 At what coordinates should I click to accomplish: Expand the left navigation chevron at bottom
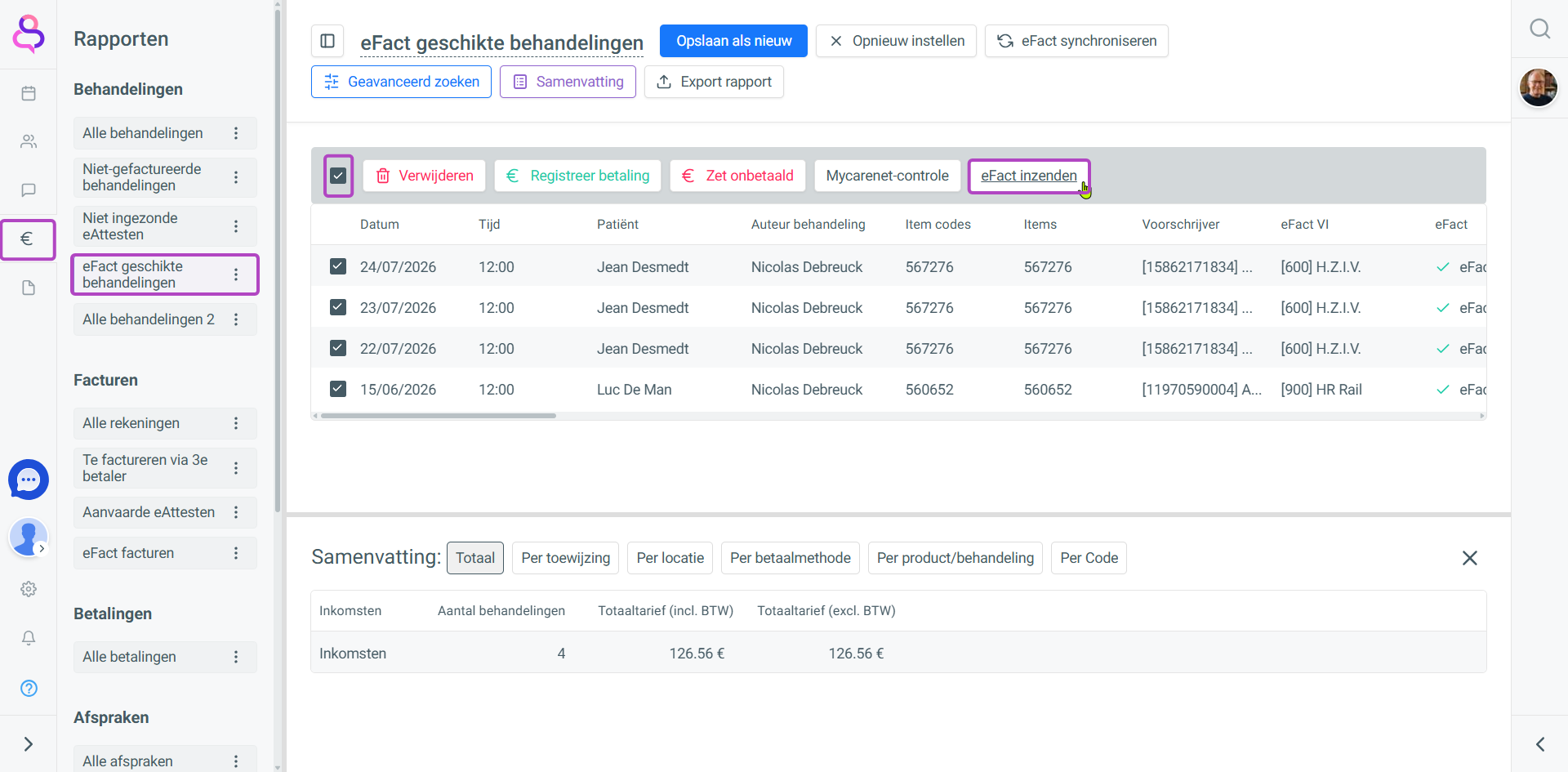(x=29, y=744)
